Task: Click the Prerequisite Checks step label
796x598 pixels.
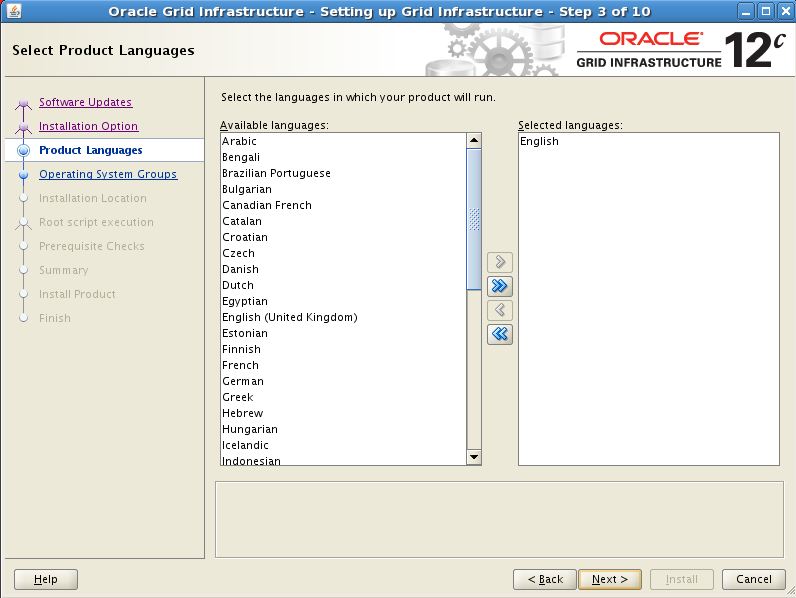Action: tap(92, 246)
